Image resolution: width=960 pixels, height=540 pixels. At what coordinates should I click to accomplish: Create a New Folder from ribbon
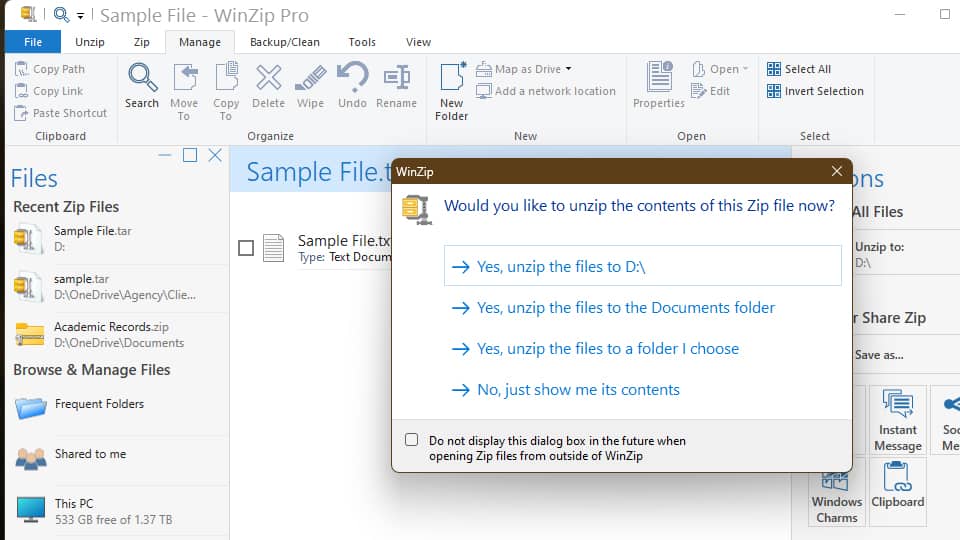pyautogui.click(x=452, y=91)
